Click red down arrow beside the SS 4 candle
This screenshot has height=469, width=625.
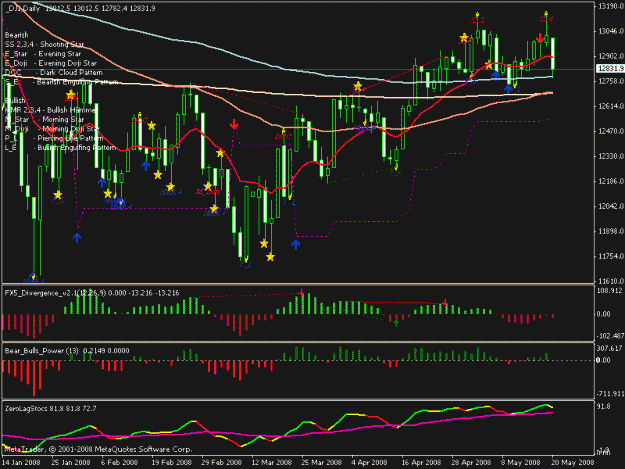(x=540, y=38)
